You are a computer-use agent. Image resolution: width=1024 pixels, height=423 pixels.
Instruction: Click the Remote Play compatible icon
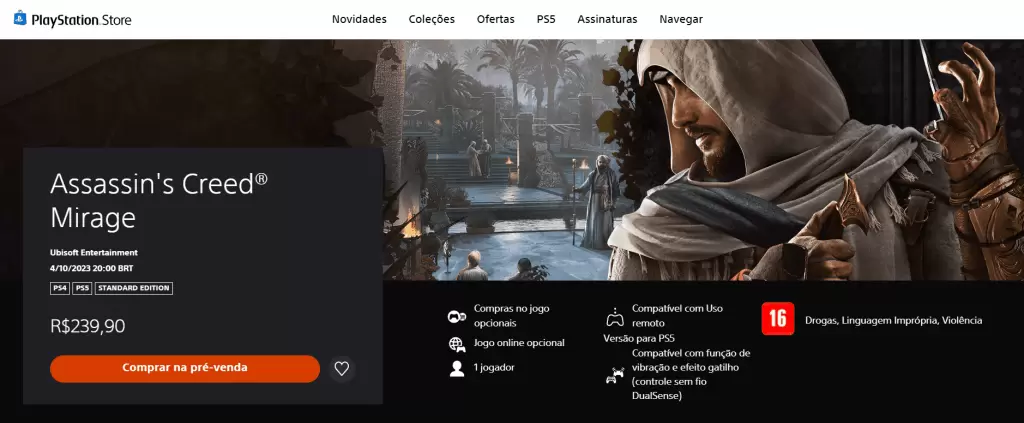pos(615,318)
